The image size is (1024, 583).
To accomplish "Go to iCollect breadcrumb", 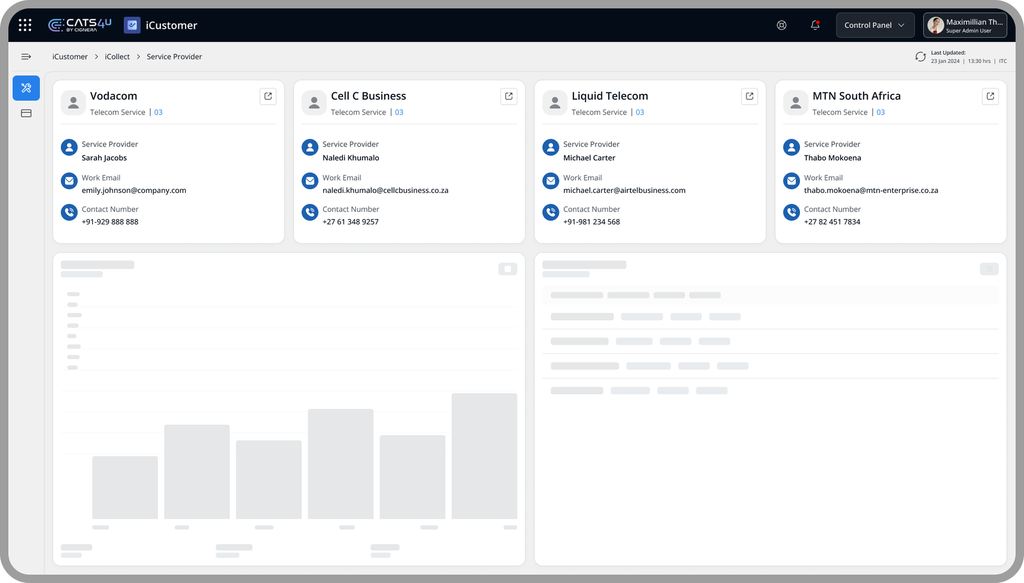I will [118, 57].
